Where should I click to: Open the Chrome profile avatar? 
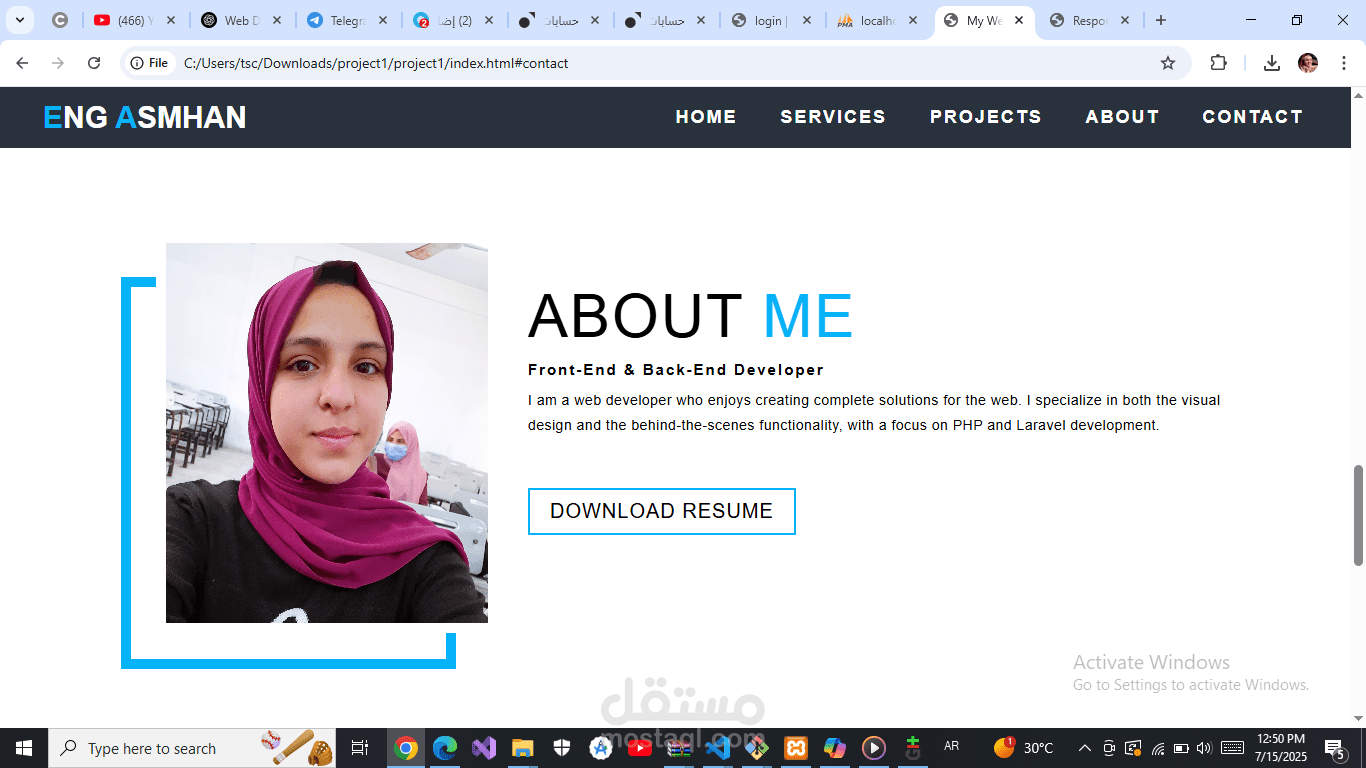pyautogui.click(x=1308, y=63)
